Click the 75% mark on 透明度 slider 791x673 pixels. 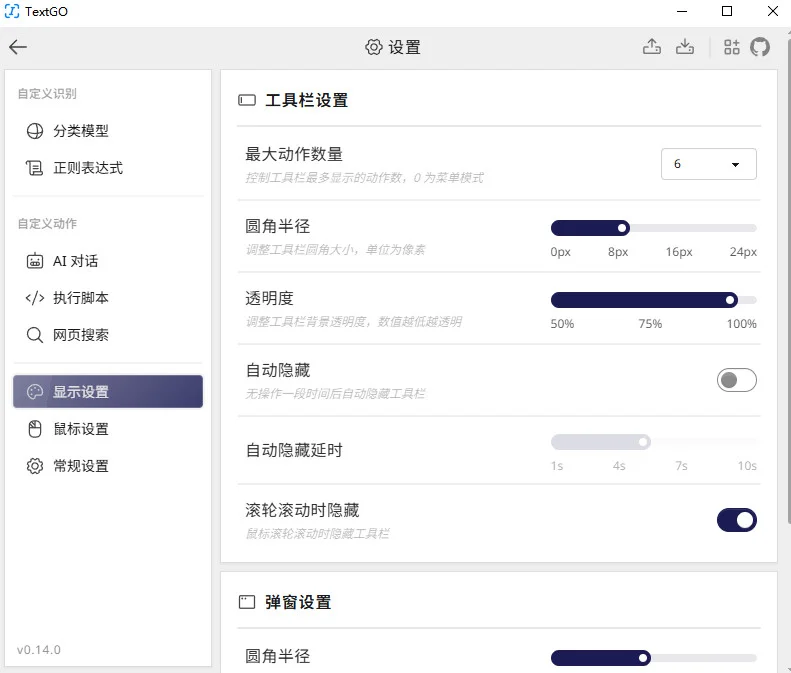[x=650, y=324]
